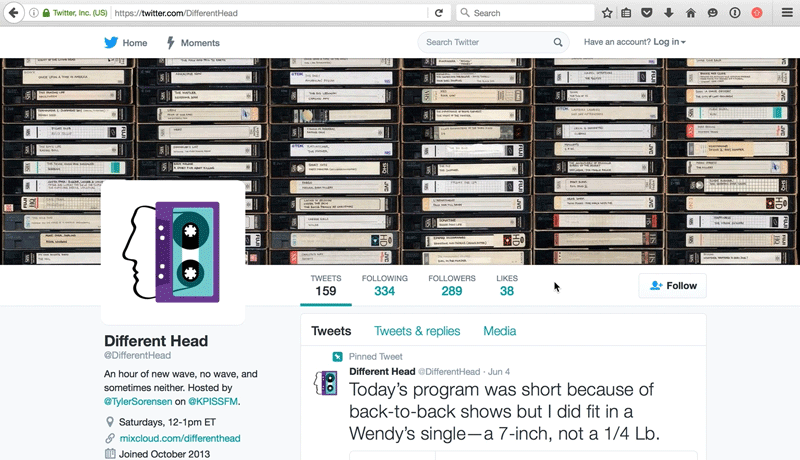
Task: Open downloads arrow icon
Action: click(668, 13)
